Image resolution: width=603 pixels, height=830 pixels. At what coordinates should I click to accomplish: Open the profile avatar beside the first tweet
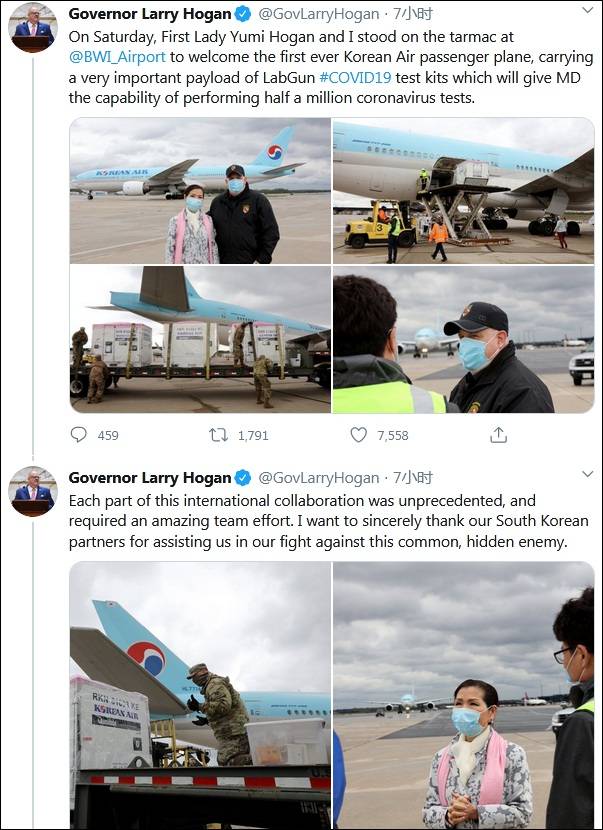(32, 27)
